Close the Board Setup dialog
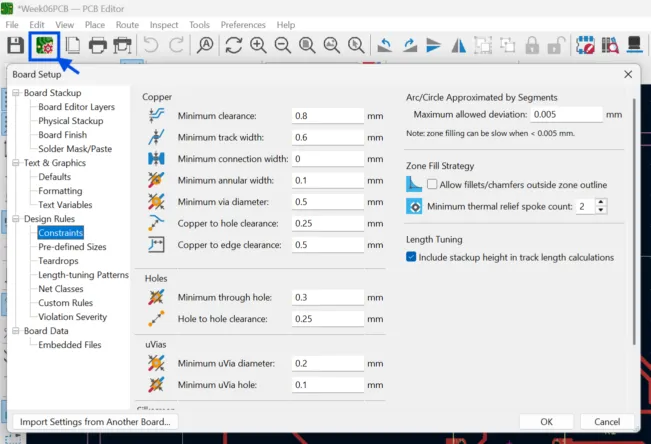 click(628, 74)
